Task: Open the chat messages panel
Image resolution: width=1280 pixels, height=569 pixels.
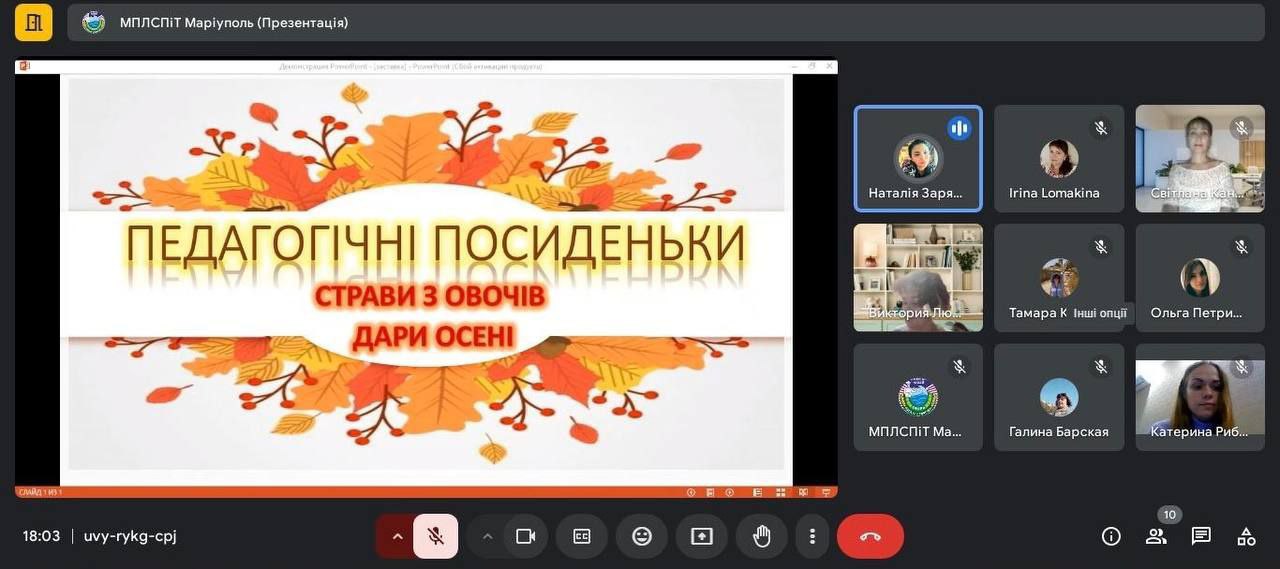Action: coord(1201,536)
